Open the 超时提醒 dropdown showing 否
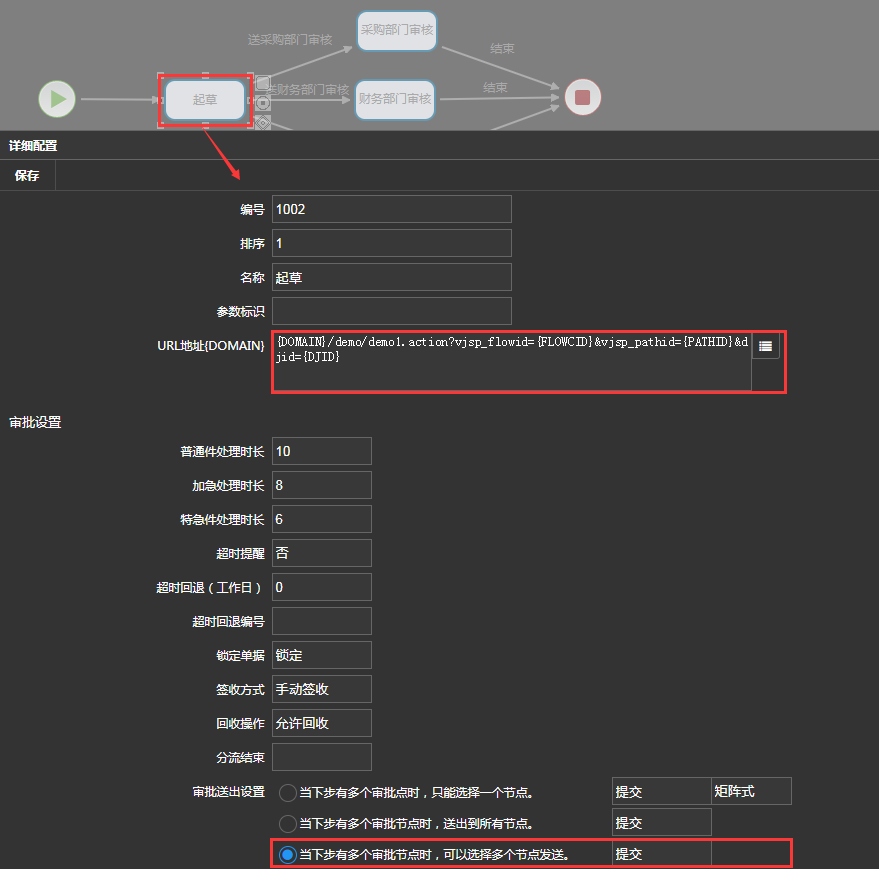The image size is (879, 869). coord(321,553)
